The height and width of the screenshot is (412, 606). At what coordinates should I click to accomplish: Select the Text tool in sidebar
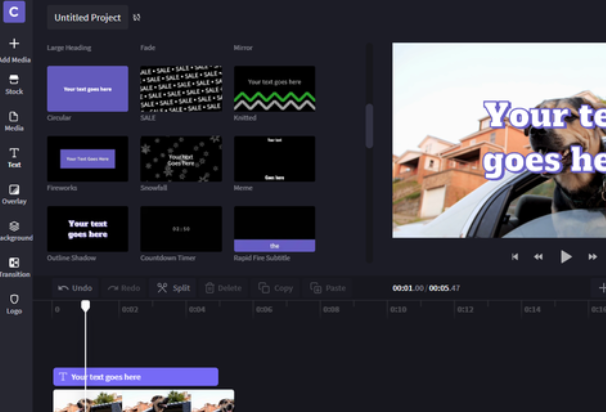pos(14,157)
